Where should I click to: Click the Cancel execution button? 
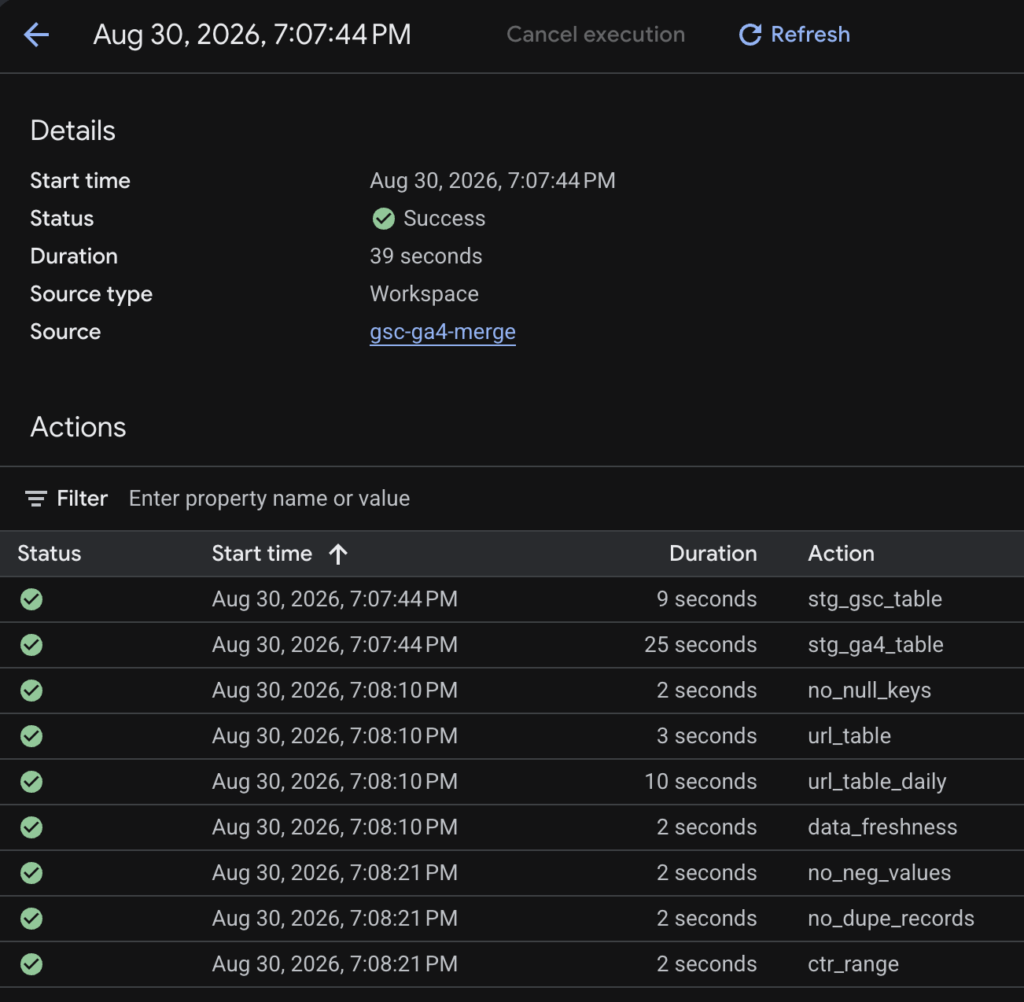tap(596, 35)
